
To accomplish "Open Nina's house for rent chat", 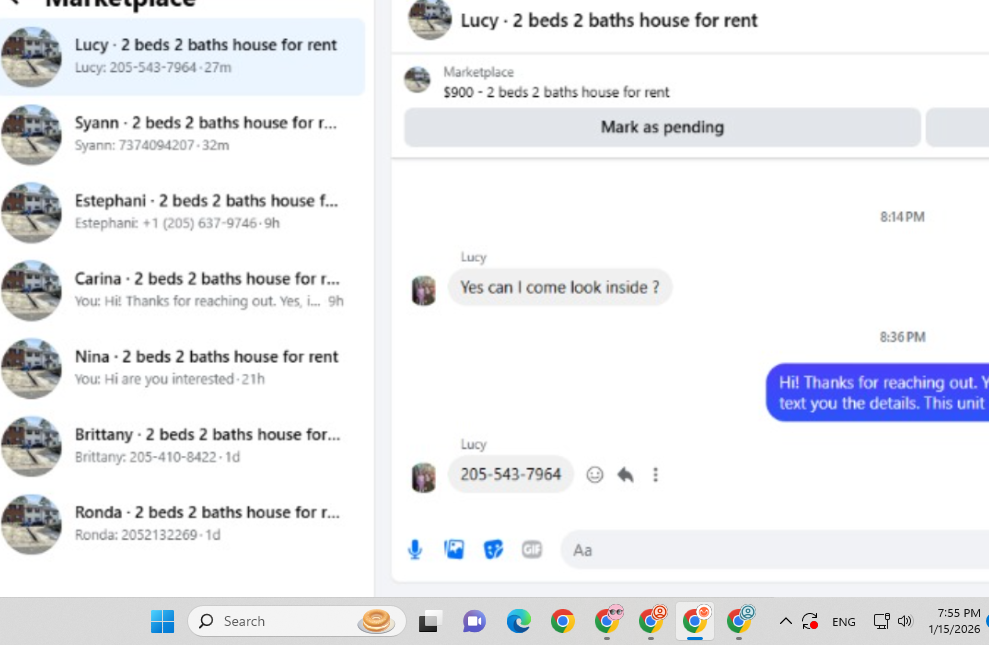I will (x=182, y=368).
